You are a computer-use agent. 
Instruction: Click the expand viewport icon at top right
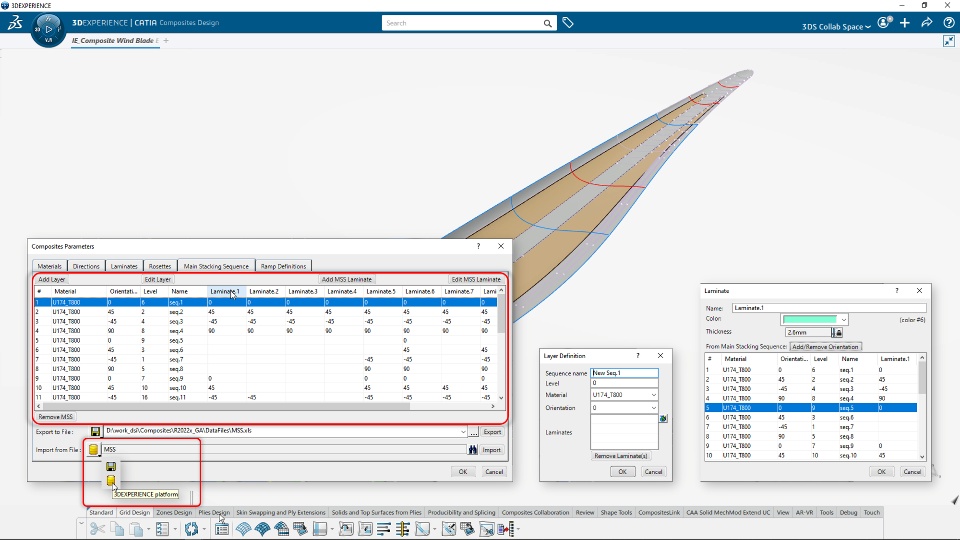pyautogui.click(x=949, y=41)
